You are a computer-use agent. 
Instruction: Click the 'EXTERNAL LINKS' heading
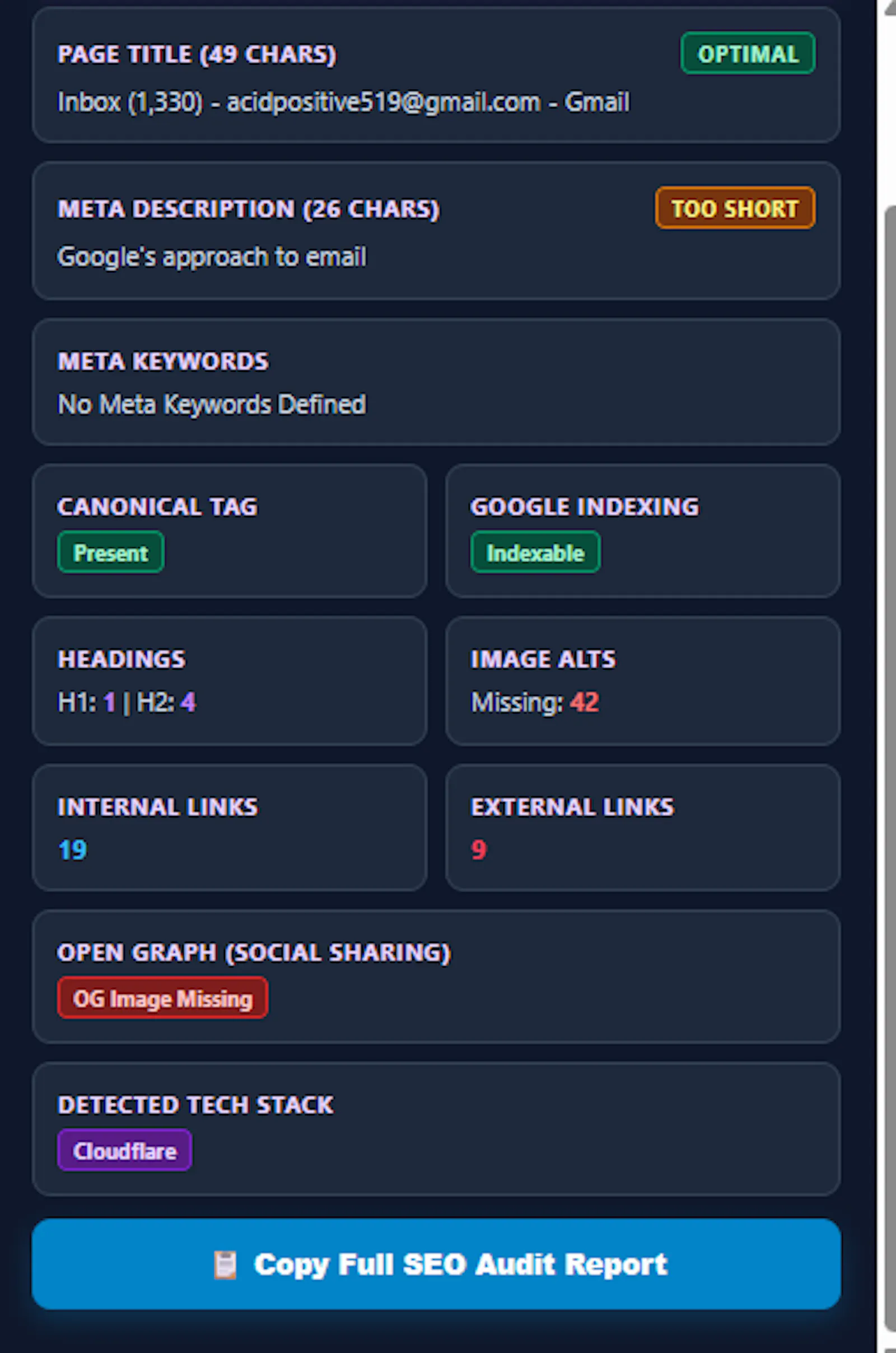pyautogui.click(x=572, y=808)
